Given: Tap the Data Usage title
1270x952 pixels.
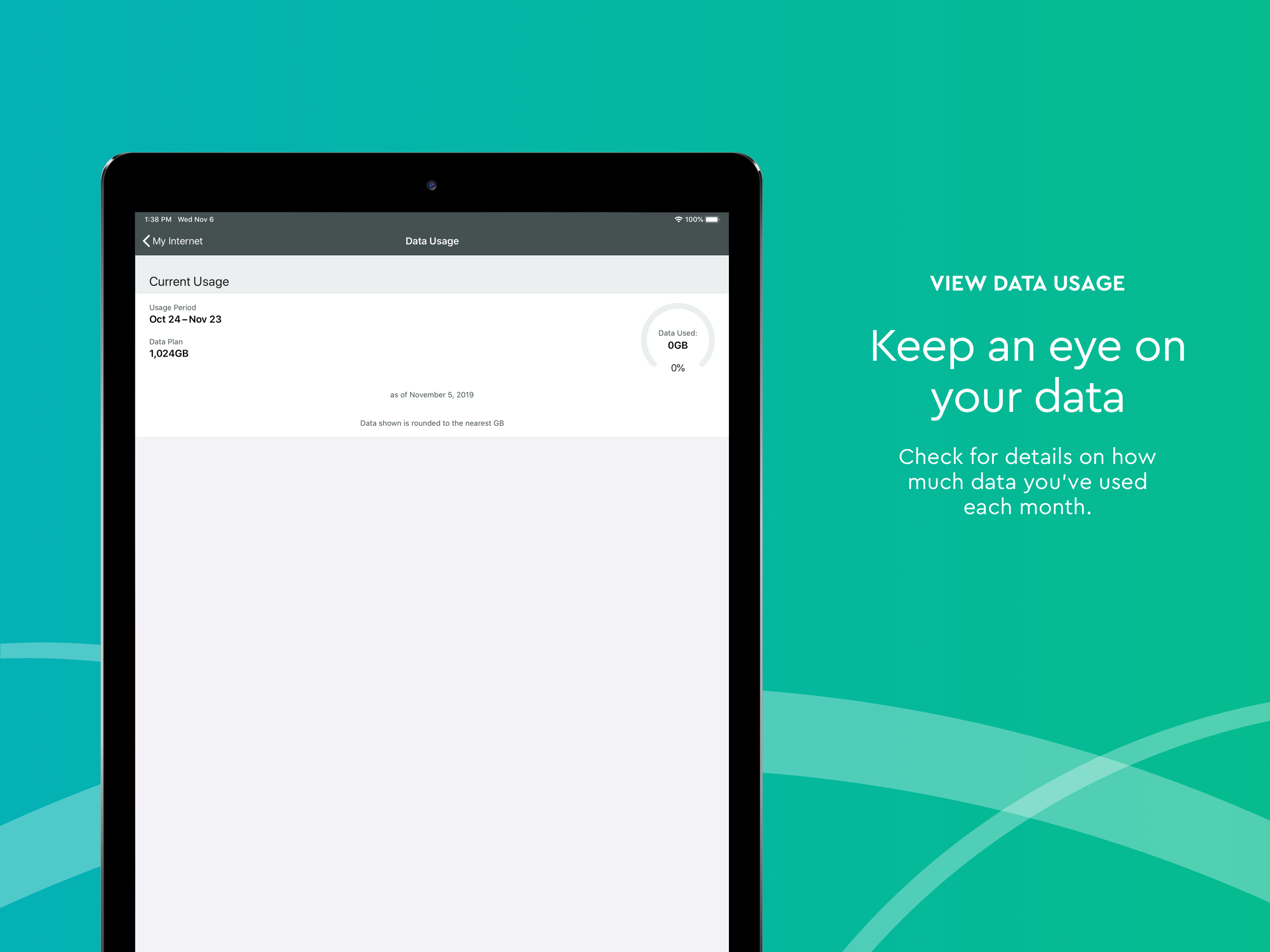Looking at the screenshot, I should [432, 241].
